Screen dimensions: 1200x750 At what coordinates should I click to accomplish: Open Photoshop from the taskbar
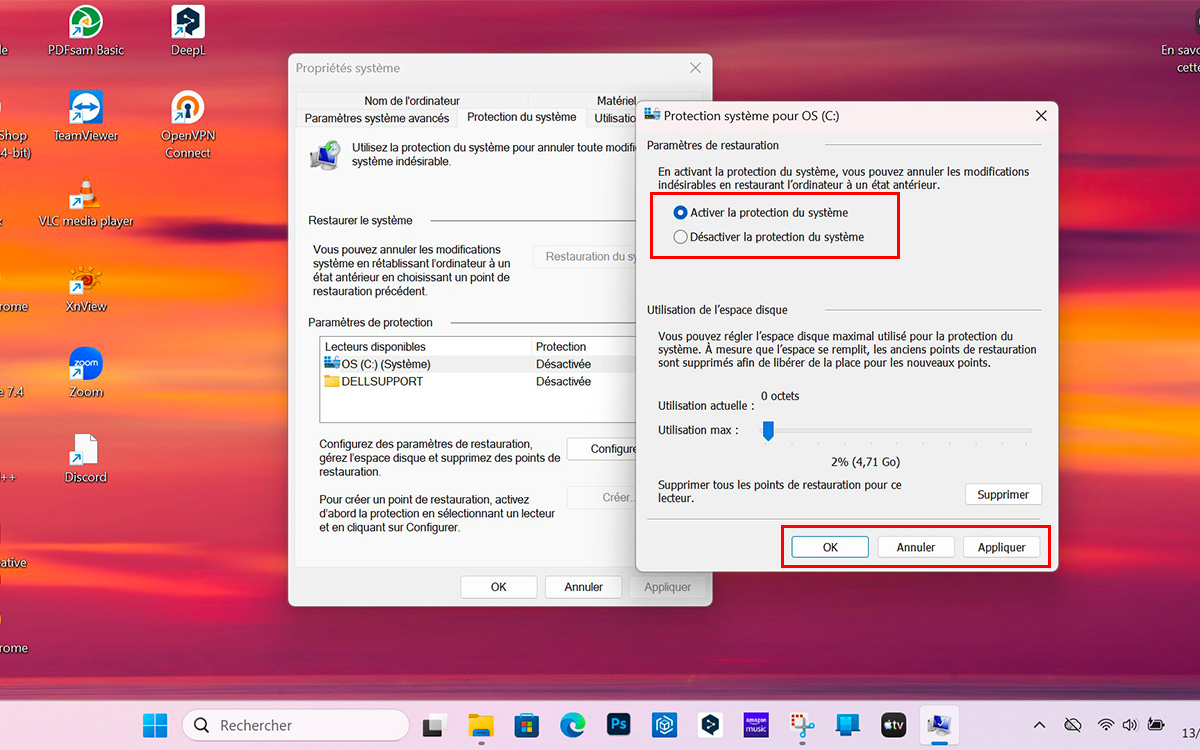(x=618, y=725)
